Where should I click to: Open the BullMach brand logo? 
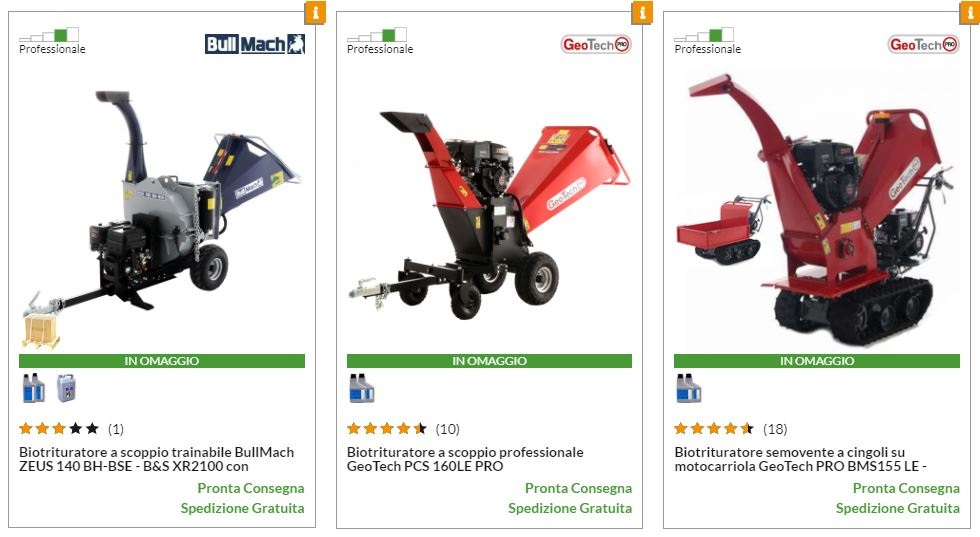tap(255, 44)
